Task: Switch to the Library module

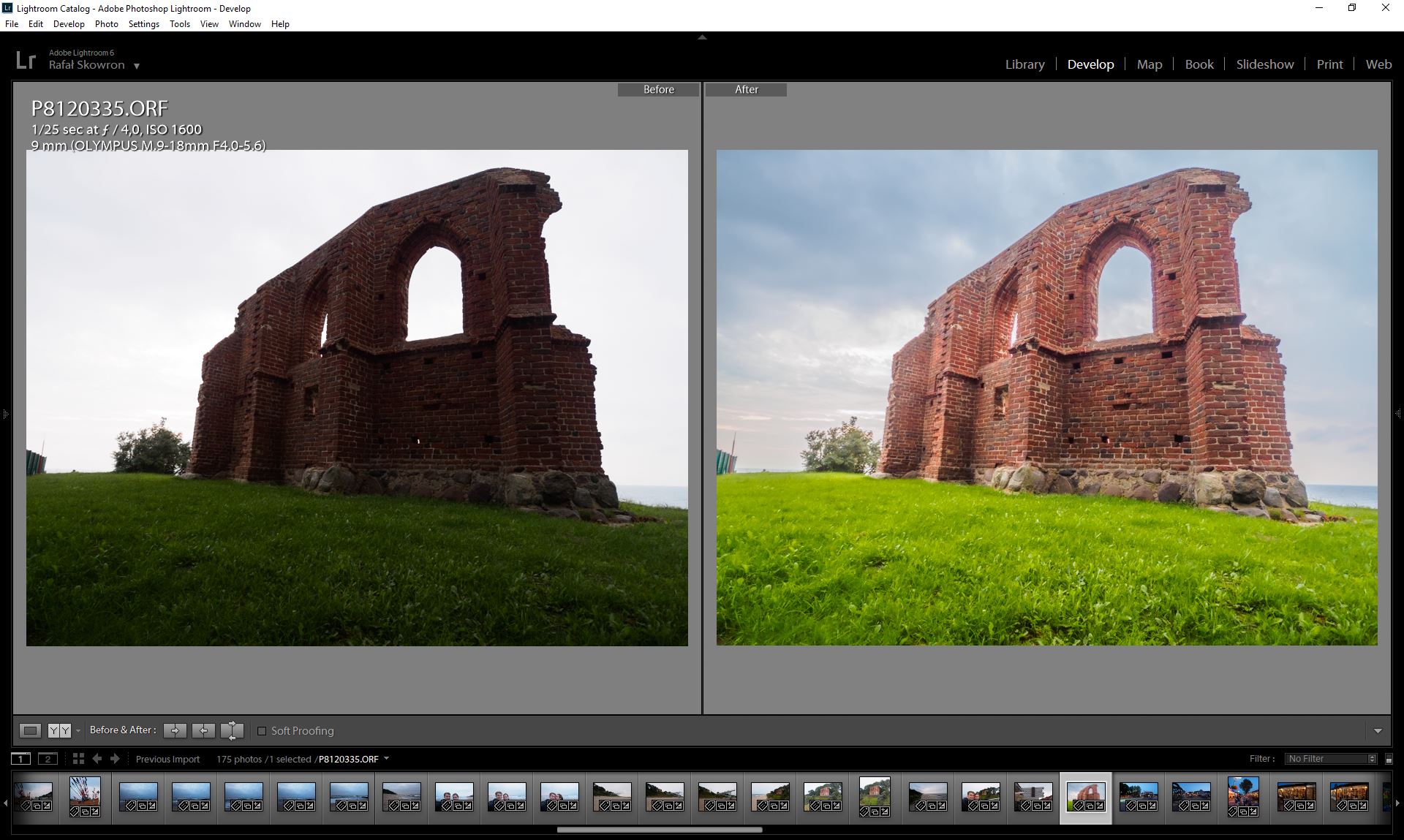Action: click(x=1024, y=64)
